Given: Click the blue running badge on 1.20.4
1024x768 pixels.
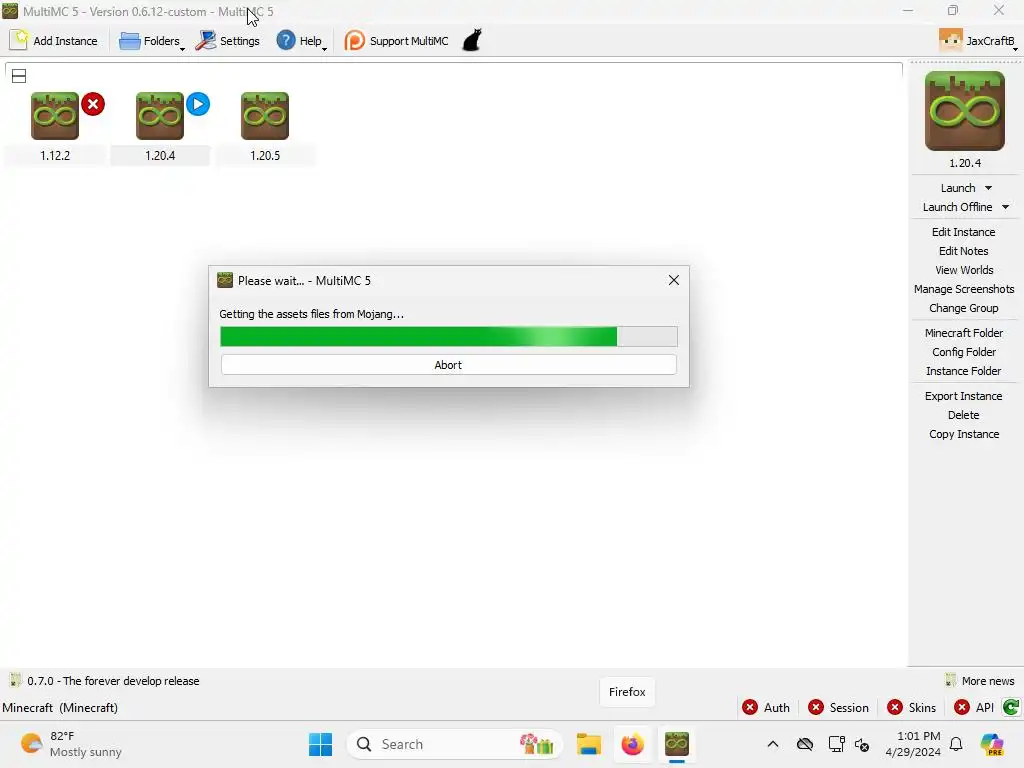Looking at the screenshot, I should click(x=198, y=104).
